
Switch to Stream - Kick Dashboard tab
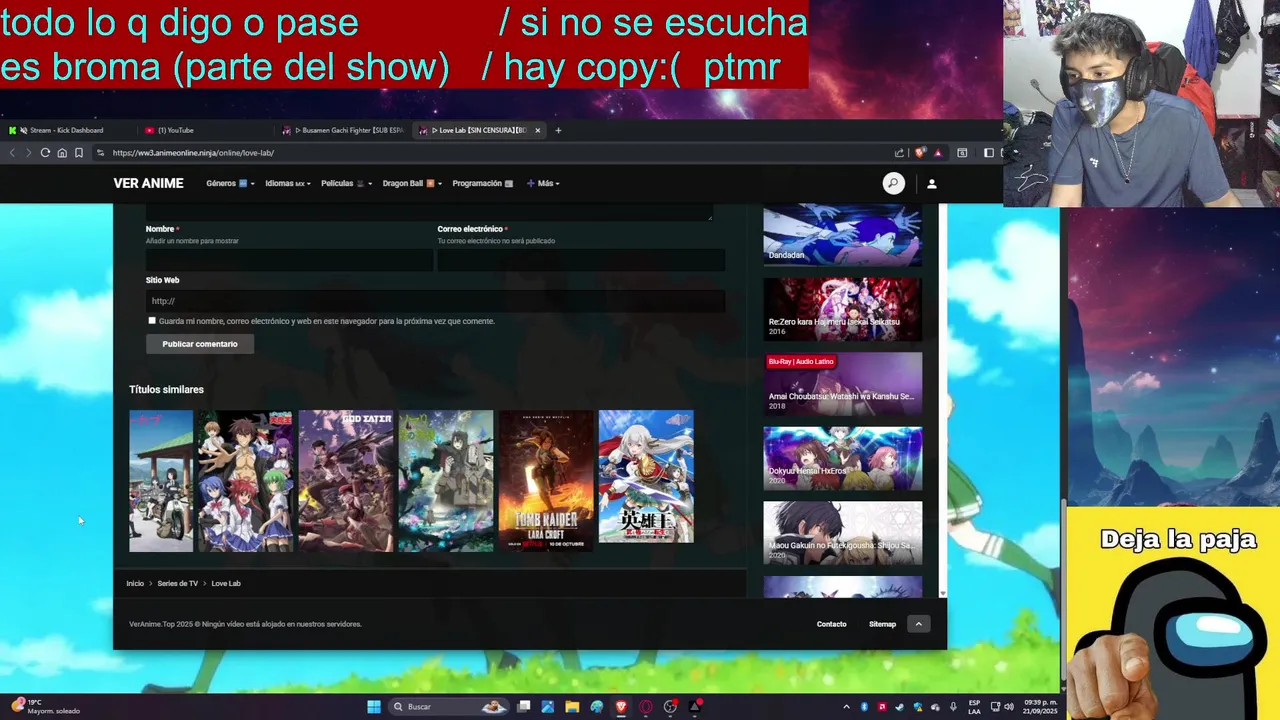click(66, 130)
